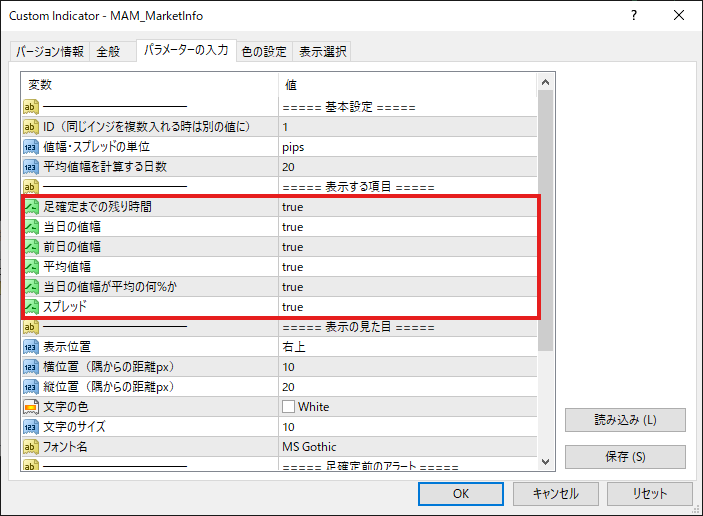Image resolution: width=703 pixels, height=516 pixels.
Task: Click the scrollbar up arrow
Action: pos(545,82)
